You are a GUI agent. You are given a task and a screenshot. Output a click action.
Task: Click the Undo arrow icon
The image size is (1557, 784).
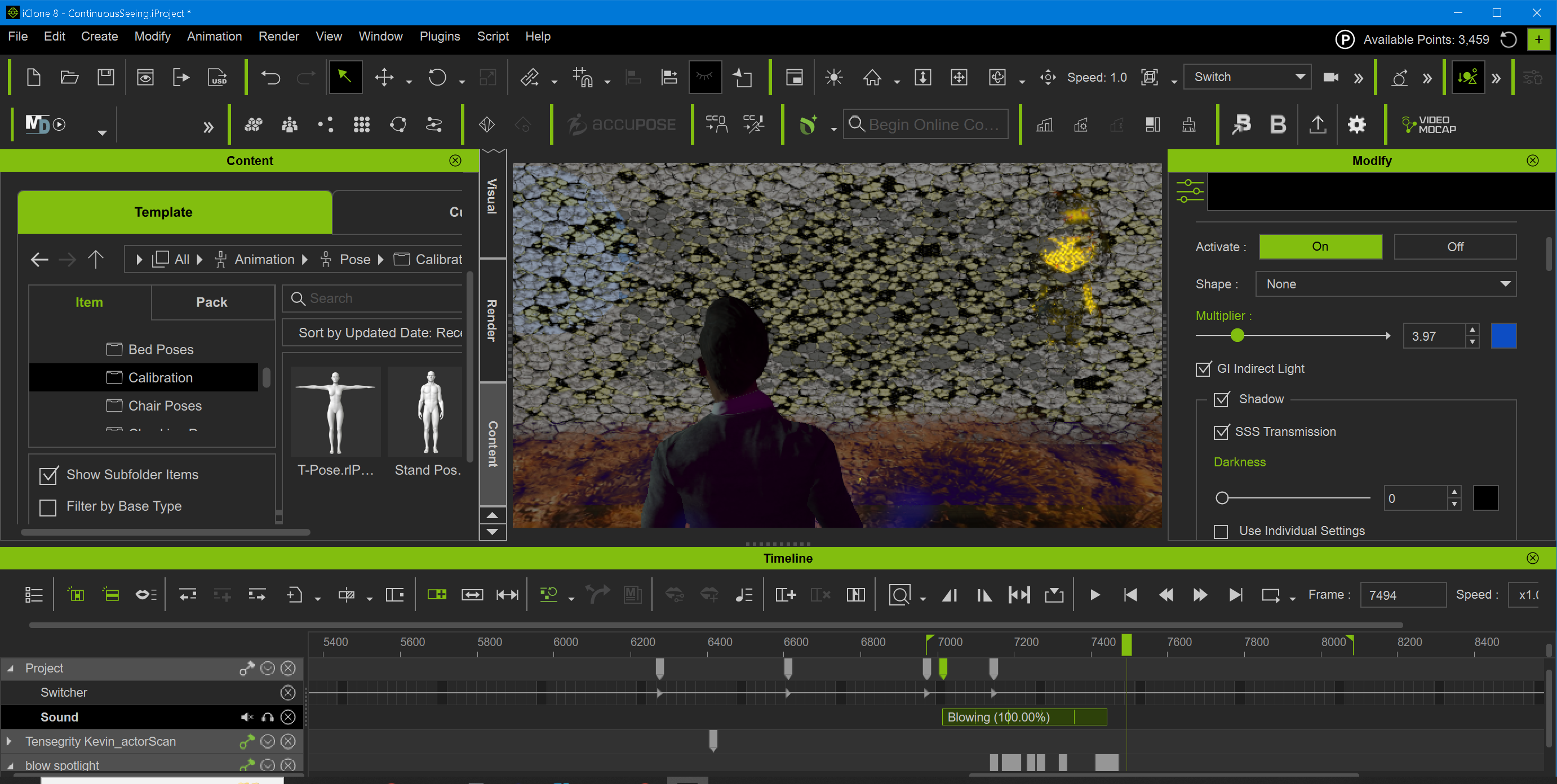pyautogui.click(x=270, y=77)
